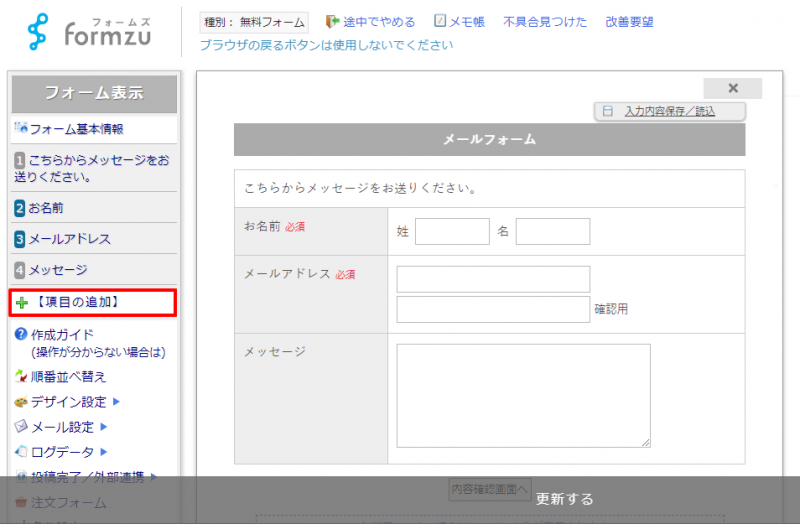Click the メール設定 envelope icon

click(x=21, y=427)
